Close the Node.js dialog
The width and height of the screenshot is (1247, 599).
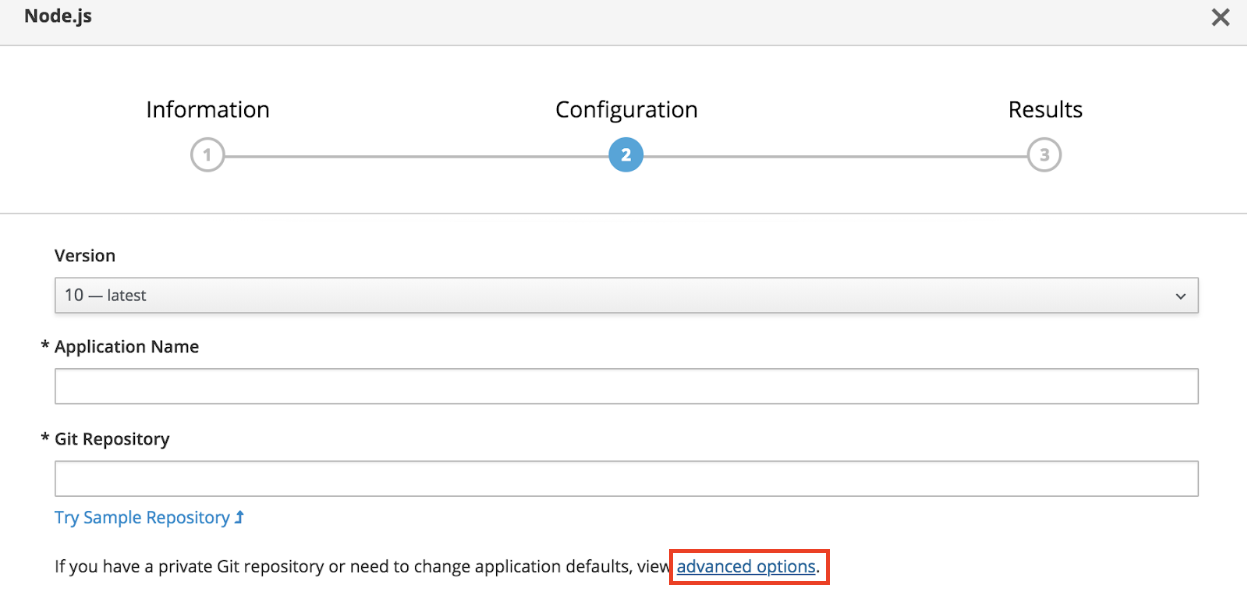(x=1220, y=18)
